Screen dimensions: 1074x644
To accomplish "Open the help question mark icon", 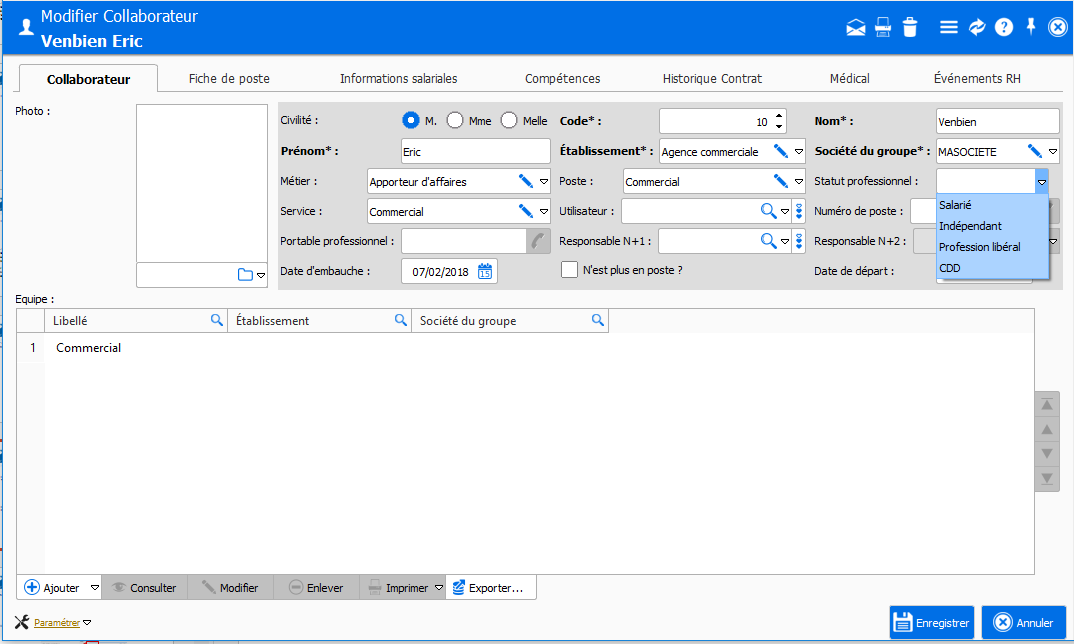I will (x=1004, y=28).
